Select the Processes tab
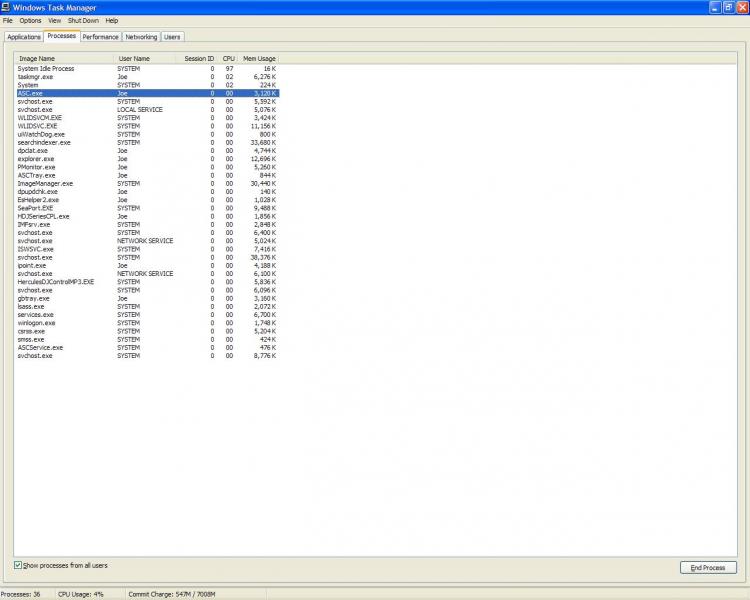This screenshot has height=600, width=750. coord(62,36)
